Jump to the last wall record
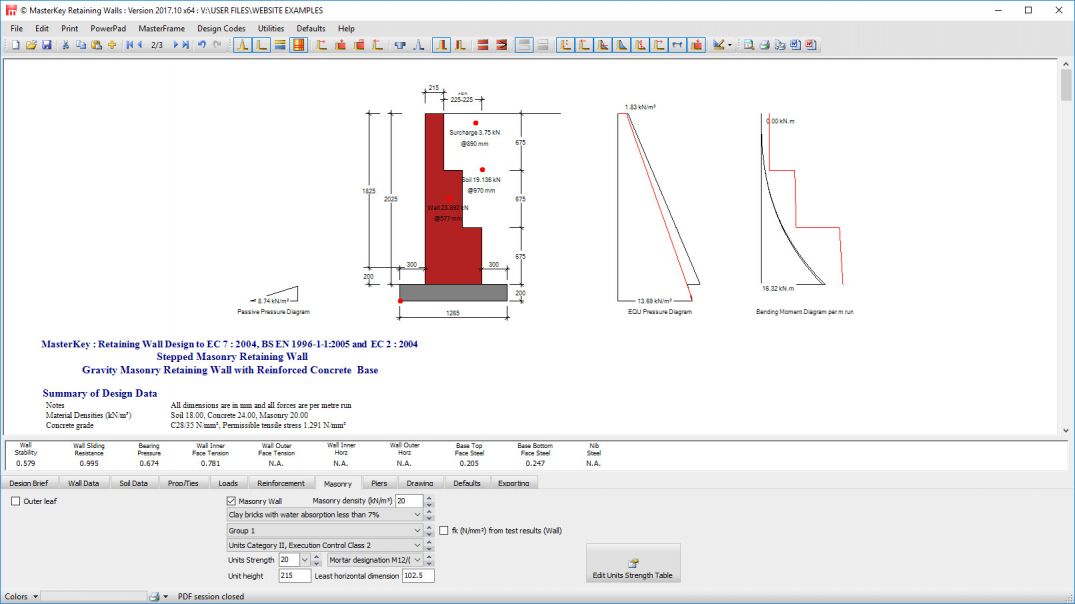This screenshot has width=1075, height=604. coord(186,45)
